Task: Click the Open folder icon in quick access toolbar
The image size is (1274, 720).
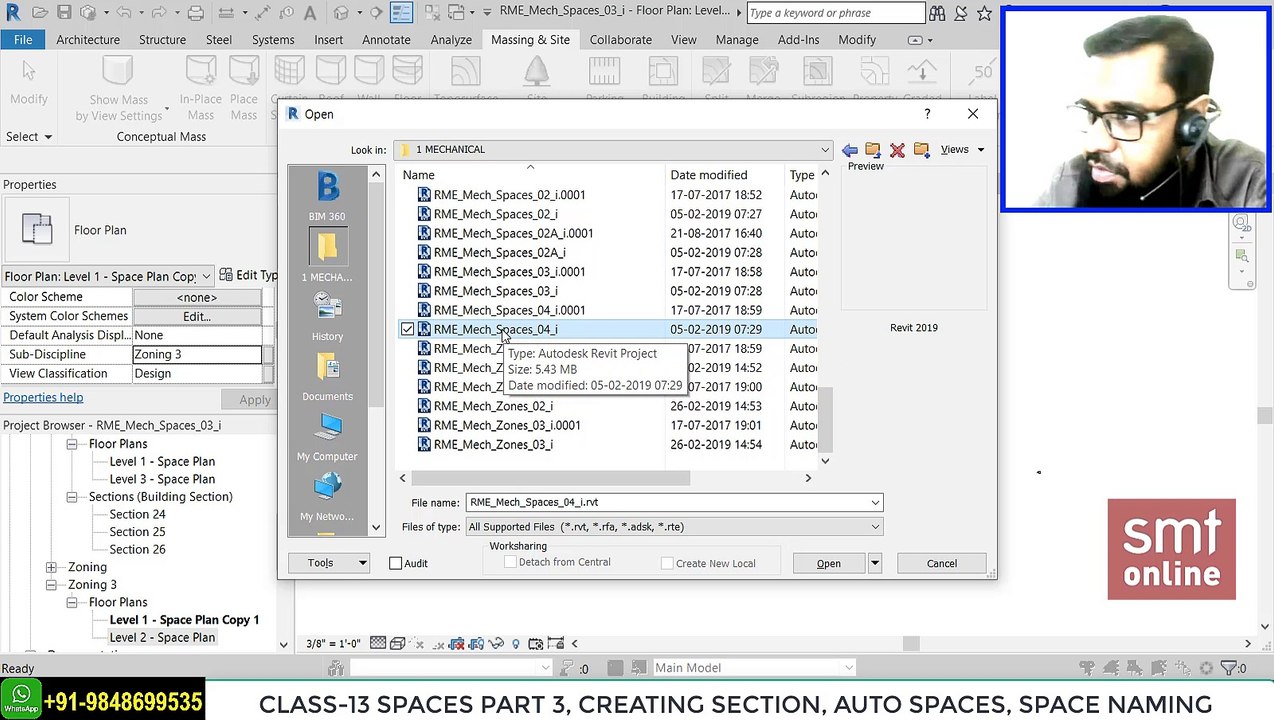Action: point(40,13)
